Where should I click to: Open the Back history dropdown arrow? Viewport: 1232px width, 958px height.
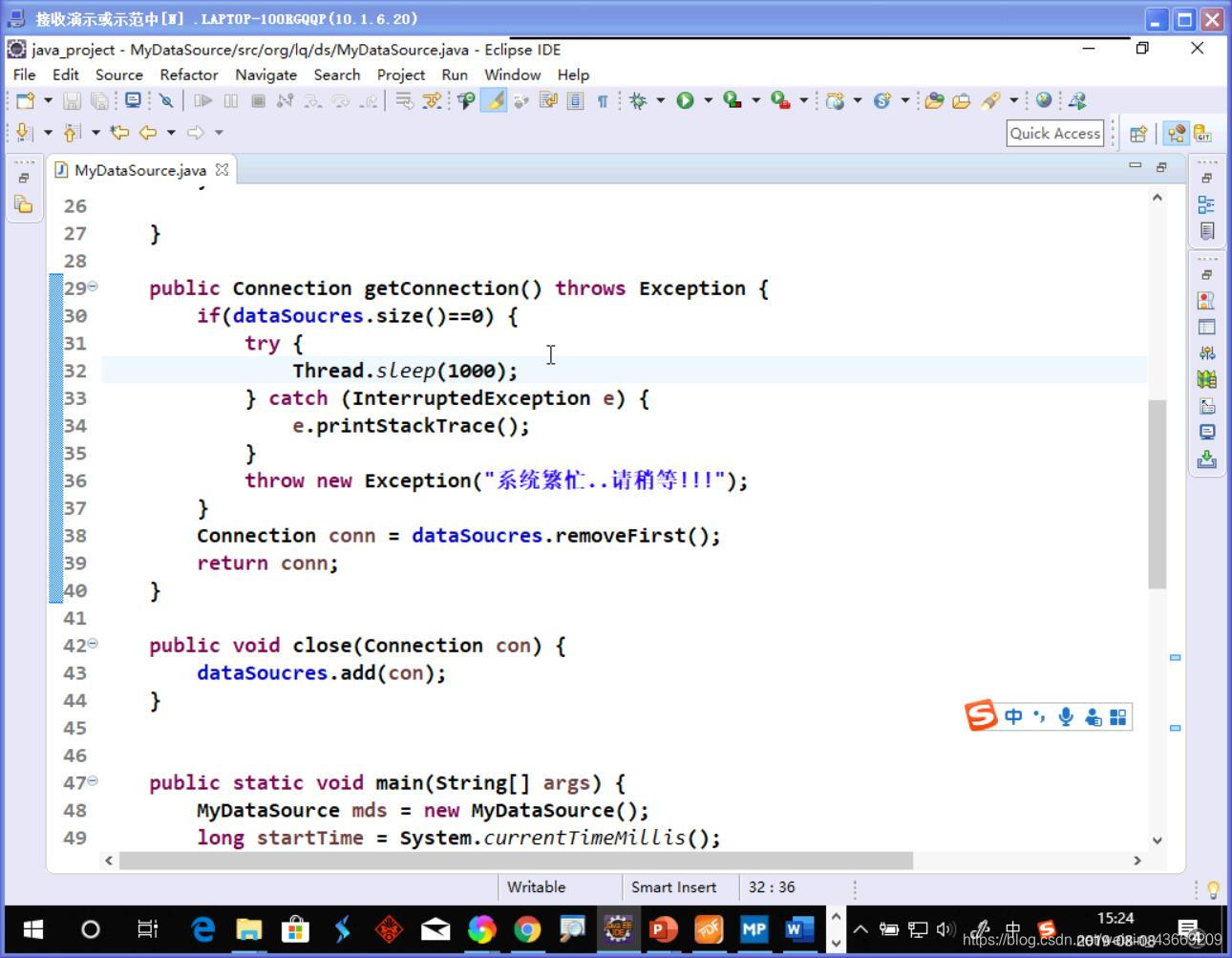171,133
